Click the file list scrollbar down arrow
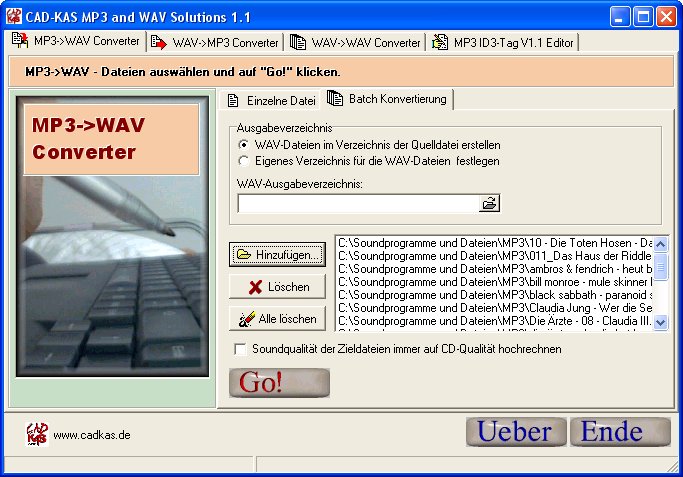The image size is (683, 477). [x=661, y=322]
